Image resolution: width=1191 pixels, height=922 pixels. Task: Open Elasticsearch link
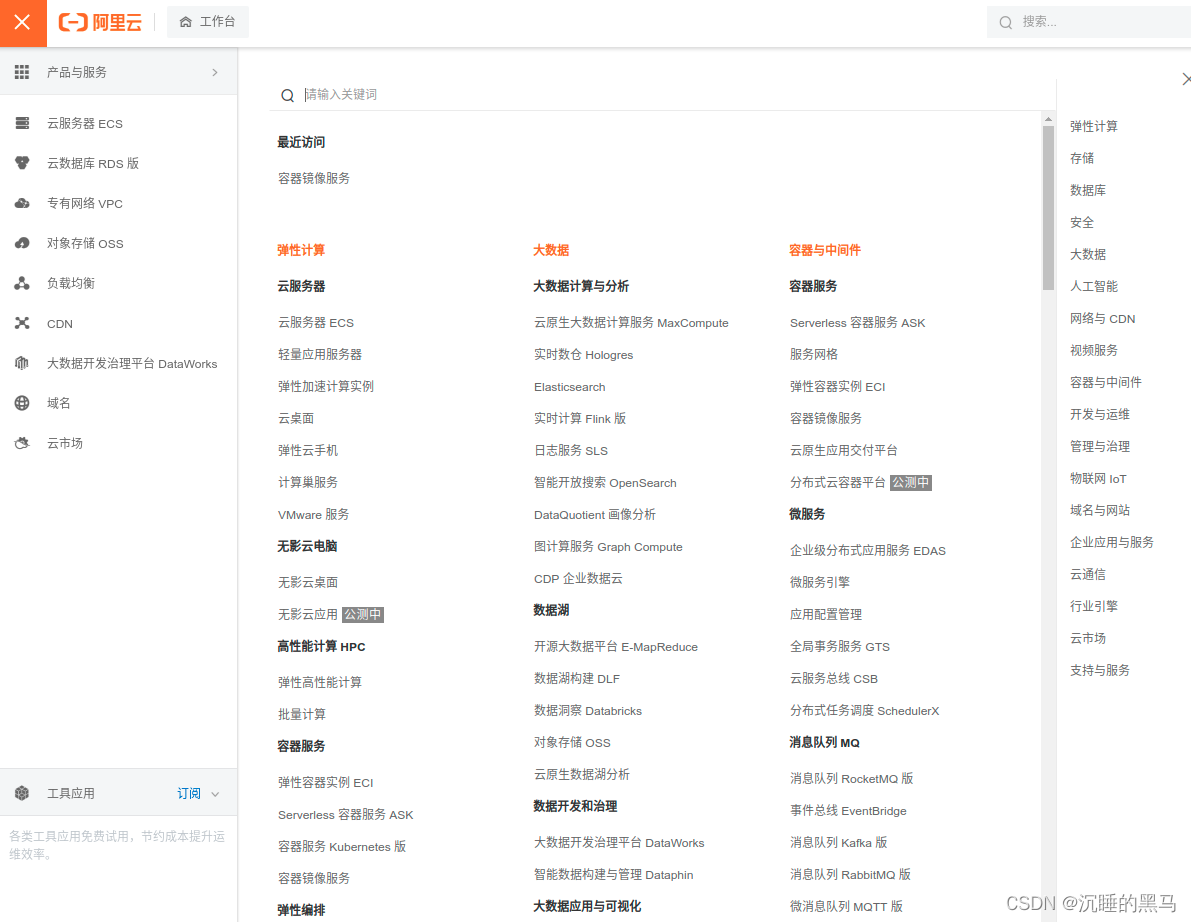tap(570, 387)
